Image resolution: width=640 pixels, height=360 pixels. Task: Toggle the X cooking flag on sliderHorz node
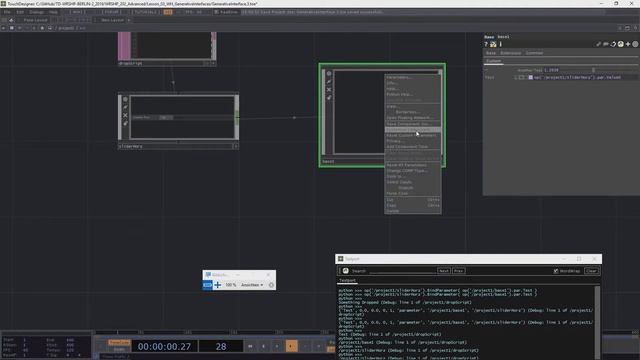pos(125,115)
